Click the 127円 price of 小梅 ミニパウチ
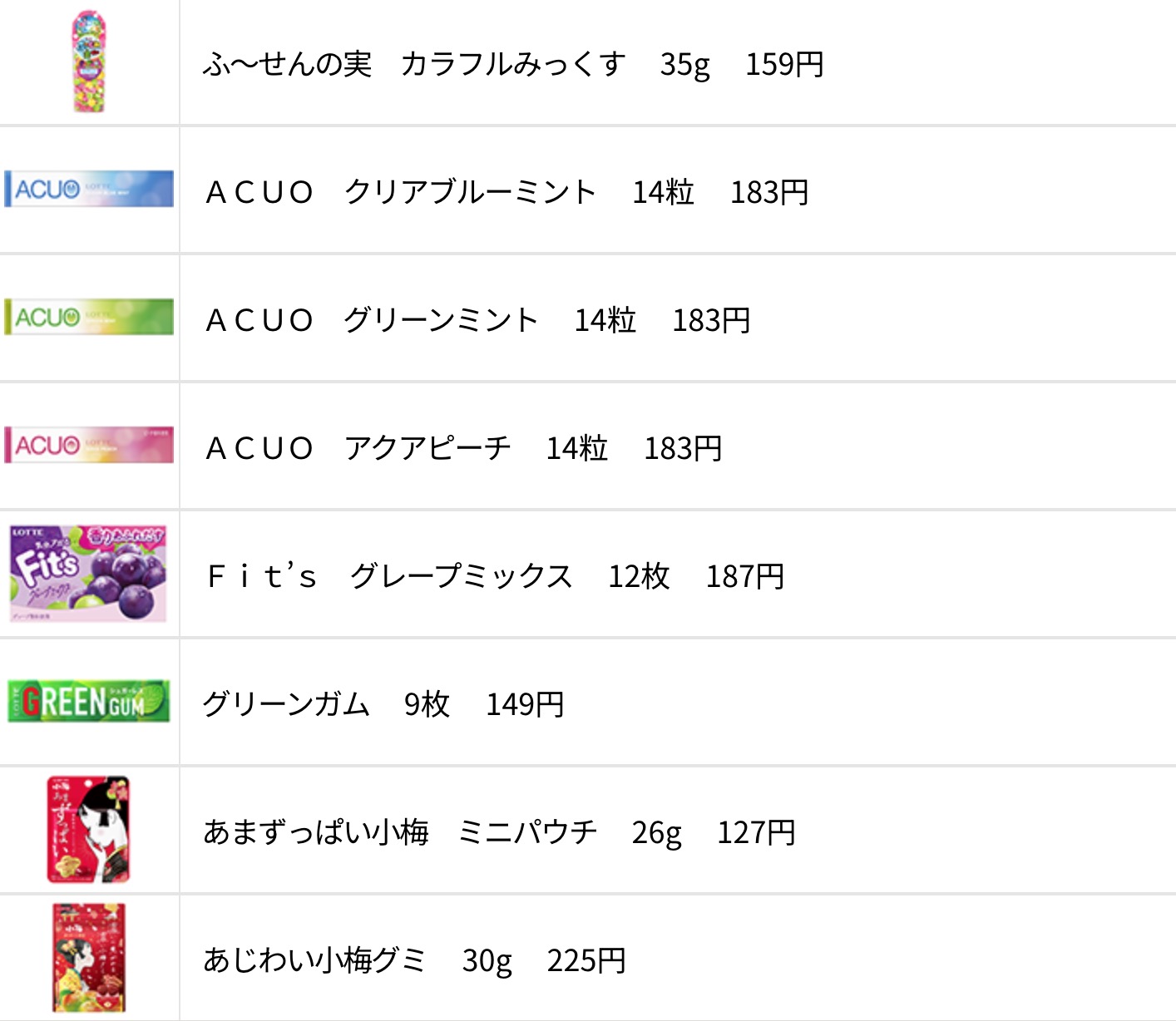The height and width of the screenshot is (1021, 1176). pyautogui.click(x=757, y=832)
